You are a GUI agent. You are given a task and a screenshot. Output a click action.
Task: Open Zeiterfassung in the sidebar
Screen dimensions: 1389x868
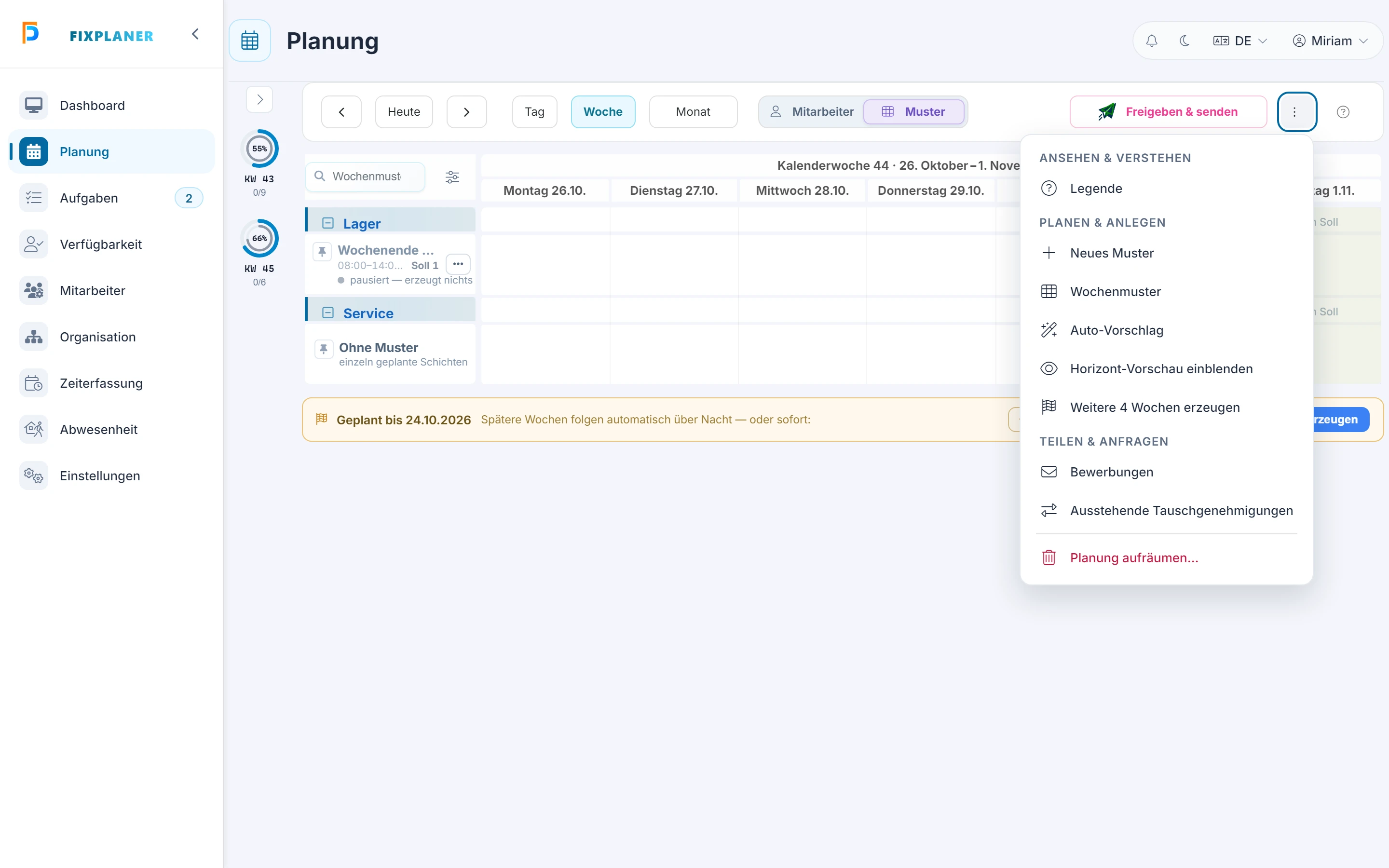point(112,383)
